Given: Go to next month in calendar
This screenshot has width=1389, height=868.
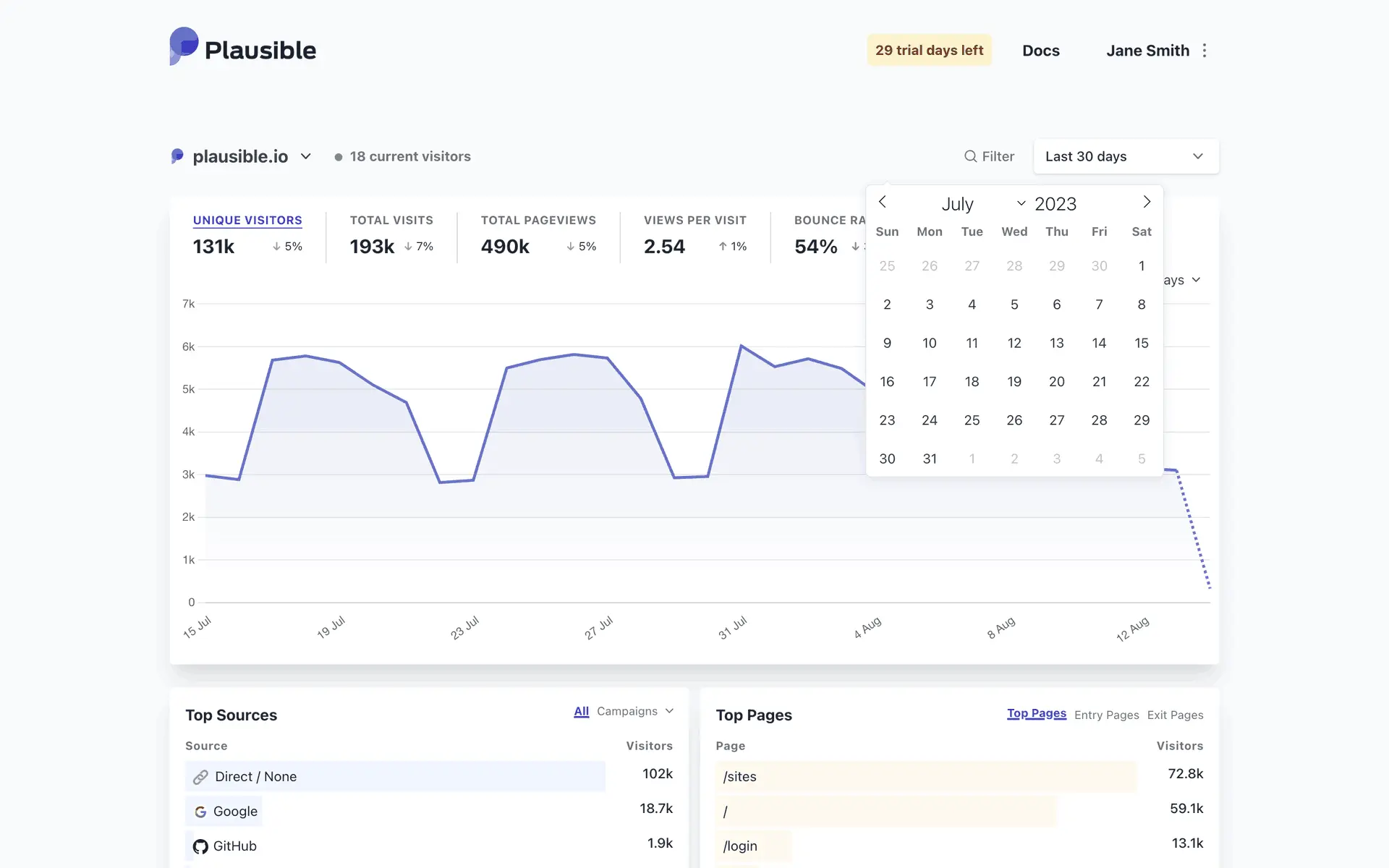Looking at the screenshot, I should (1147, 203).
